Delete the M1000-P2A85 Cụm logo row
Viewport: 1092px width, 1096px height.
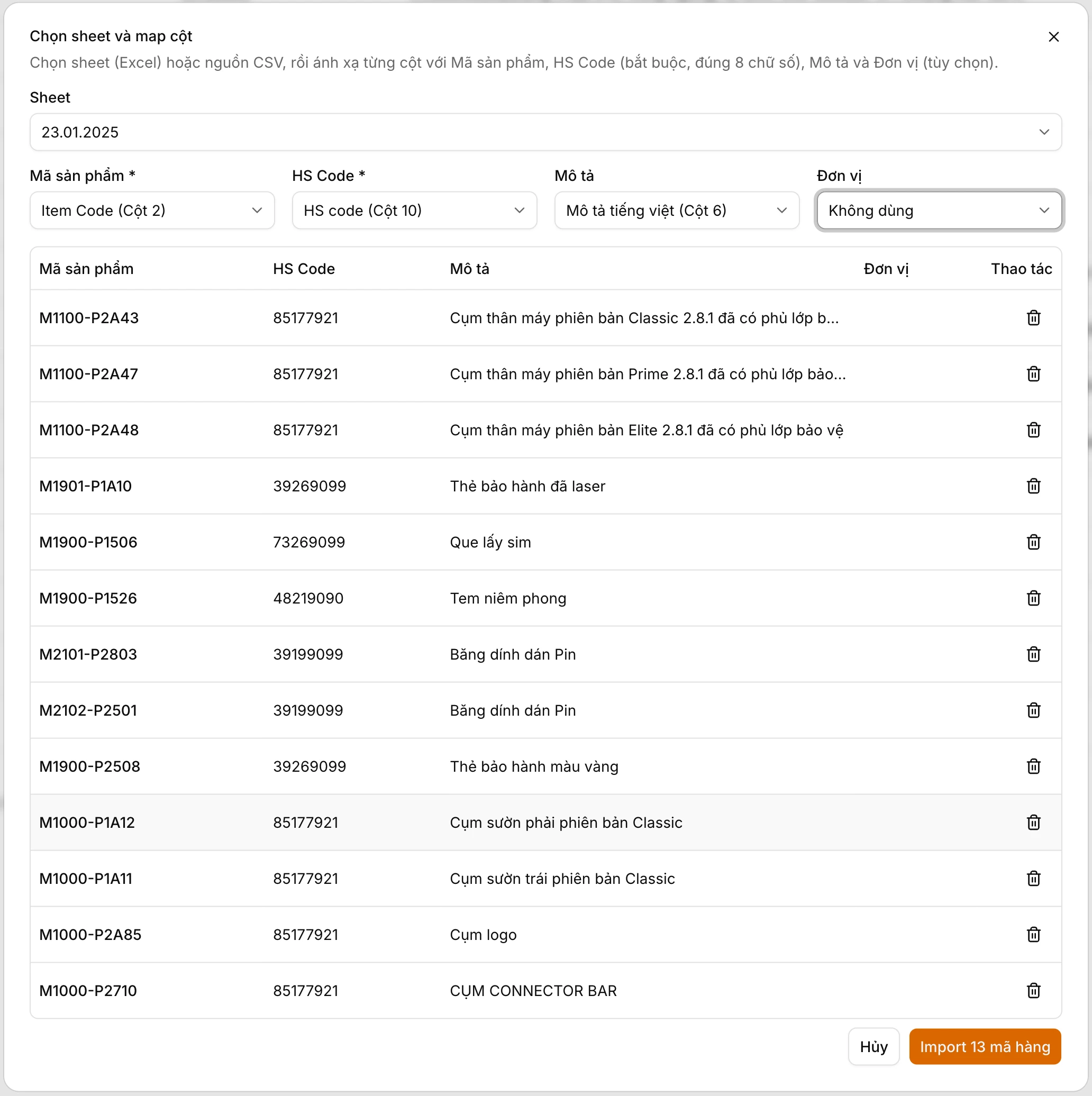(x=1033, y=935)
